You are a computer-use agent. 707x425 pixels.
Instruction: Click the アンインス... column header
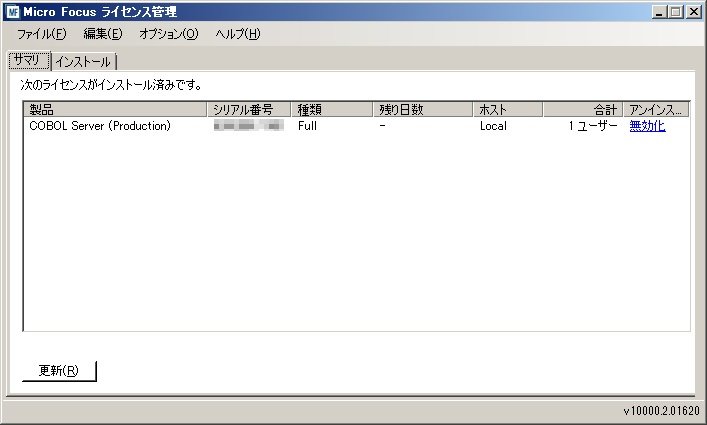(656, 110)
